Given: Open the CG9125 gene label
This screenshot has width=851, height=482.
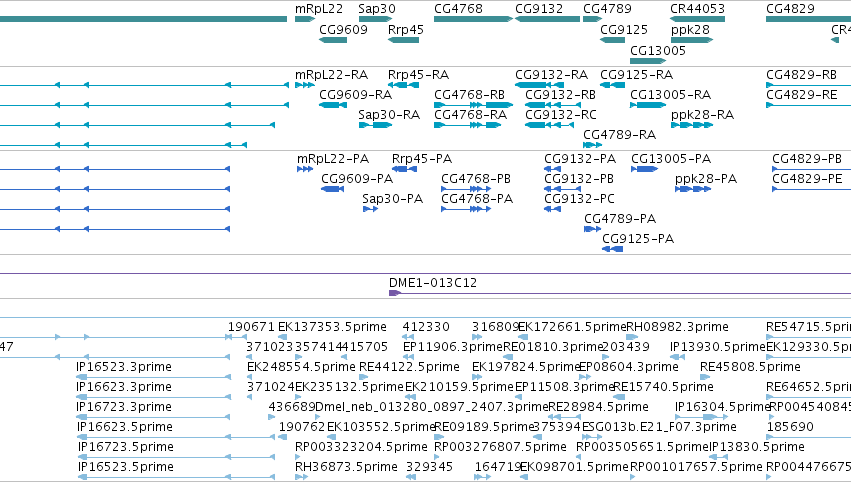Looking at the screenshot, I should pos(624,29).
